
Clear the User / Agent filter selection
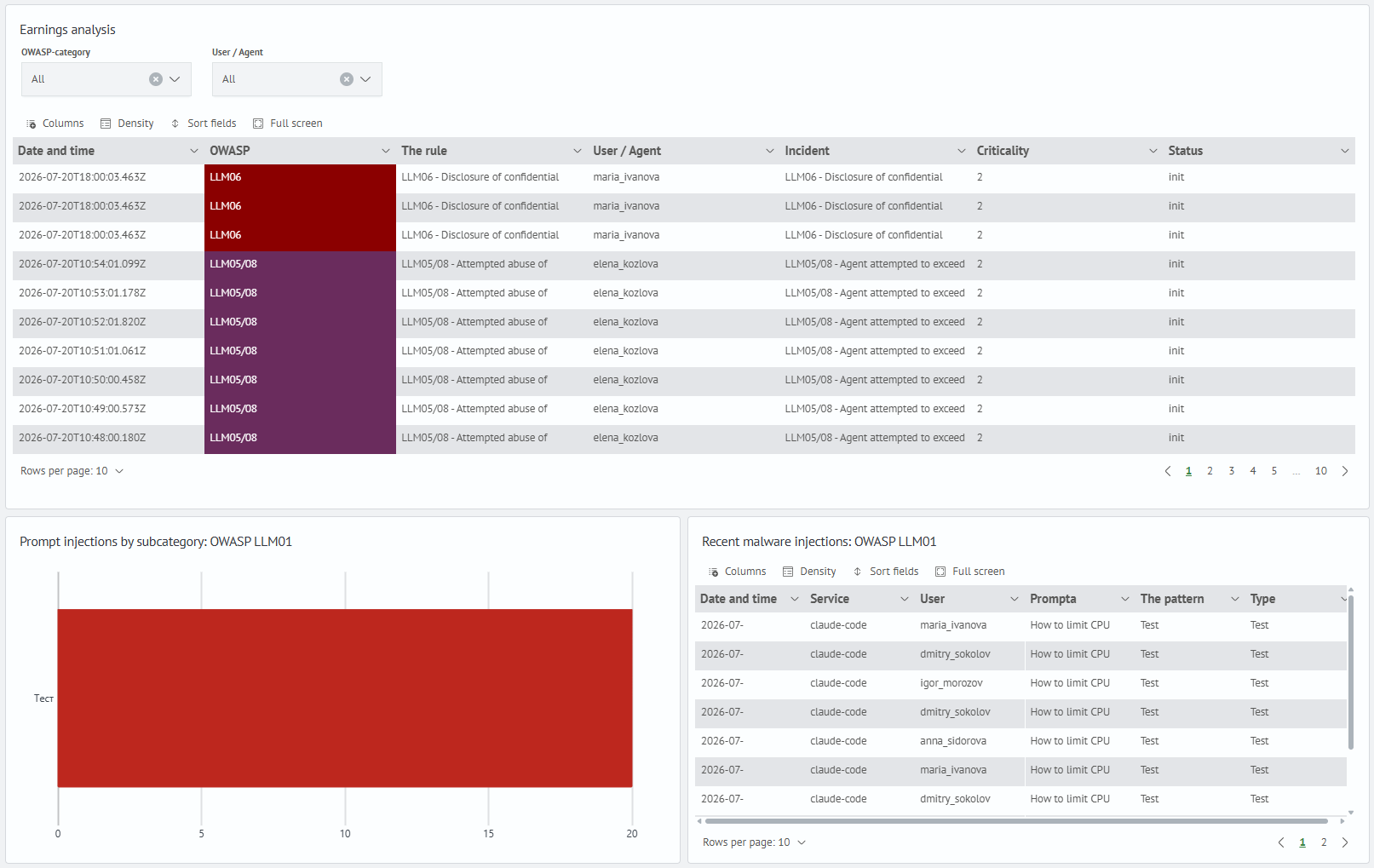click(347, 79)
